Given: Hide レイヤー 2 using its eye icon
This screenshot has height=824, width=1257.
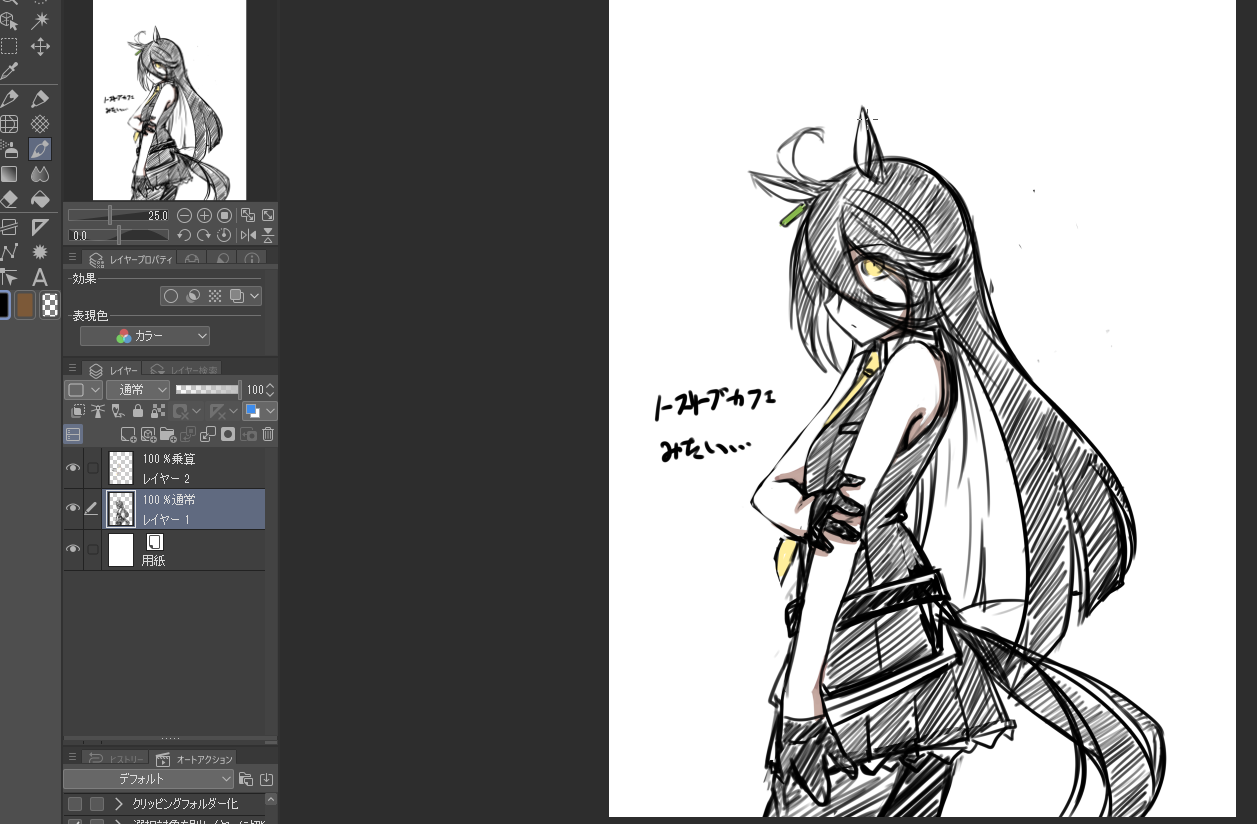Looking at the screenshot, I should coord(72,468).
